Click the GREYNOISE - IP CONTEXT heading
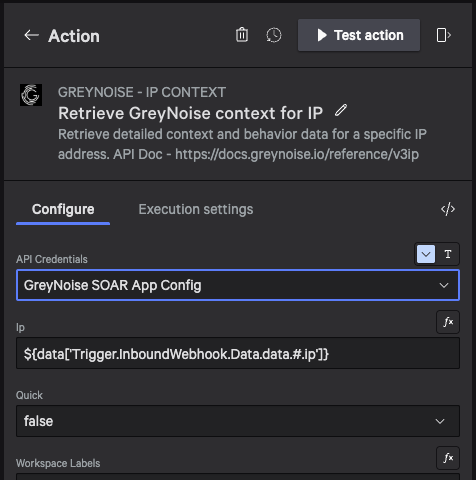 pyautogui.click(x=142, y=92)
